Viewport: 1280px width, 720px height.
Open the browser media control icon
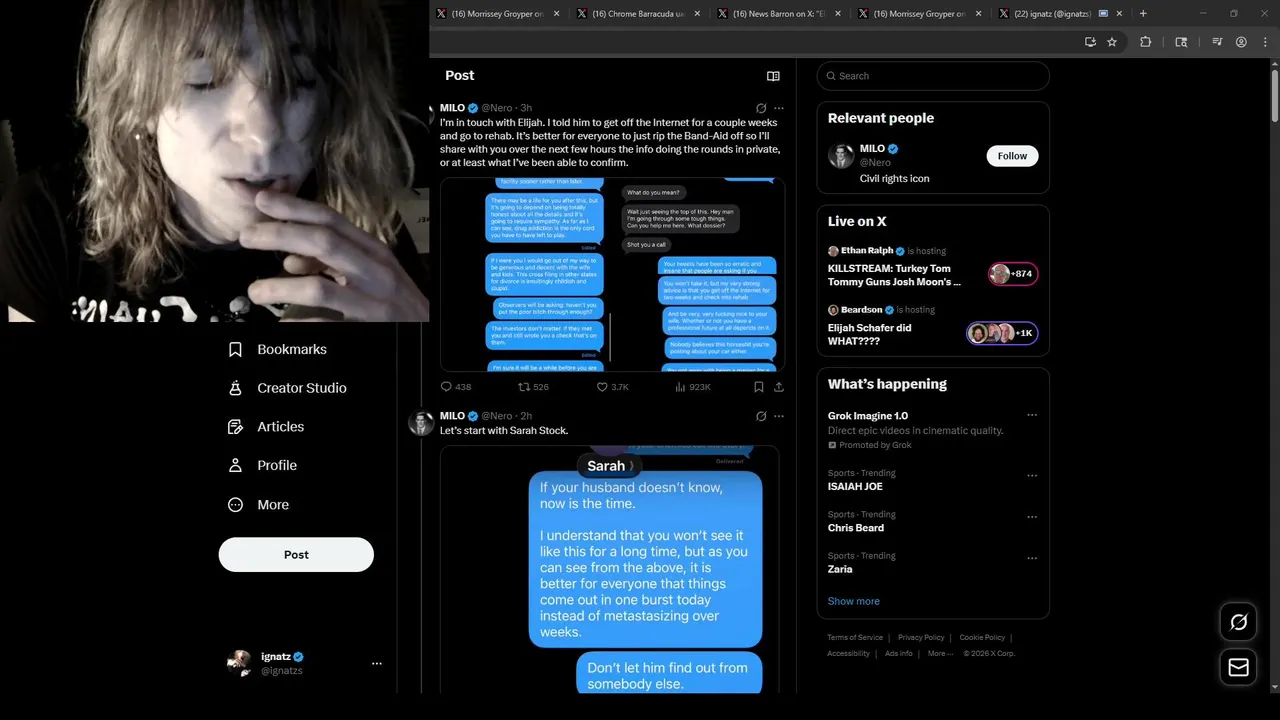pos(1217,42)
